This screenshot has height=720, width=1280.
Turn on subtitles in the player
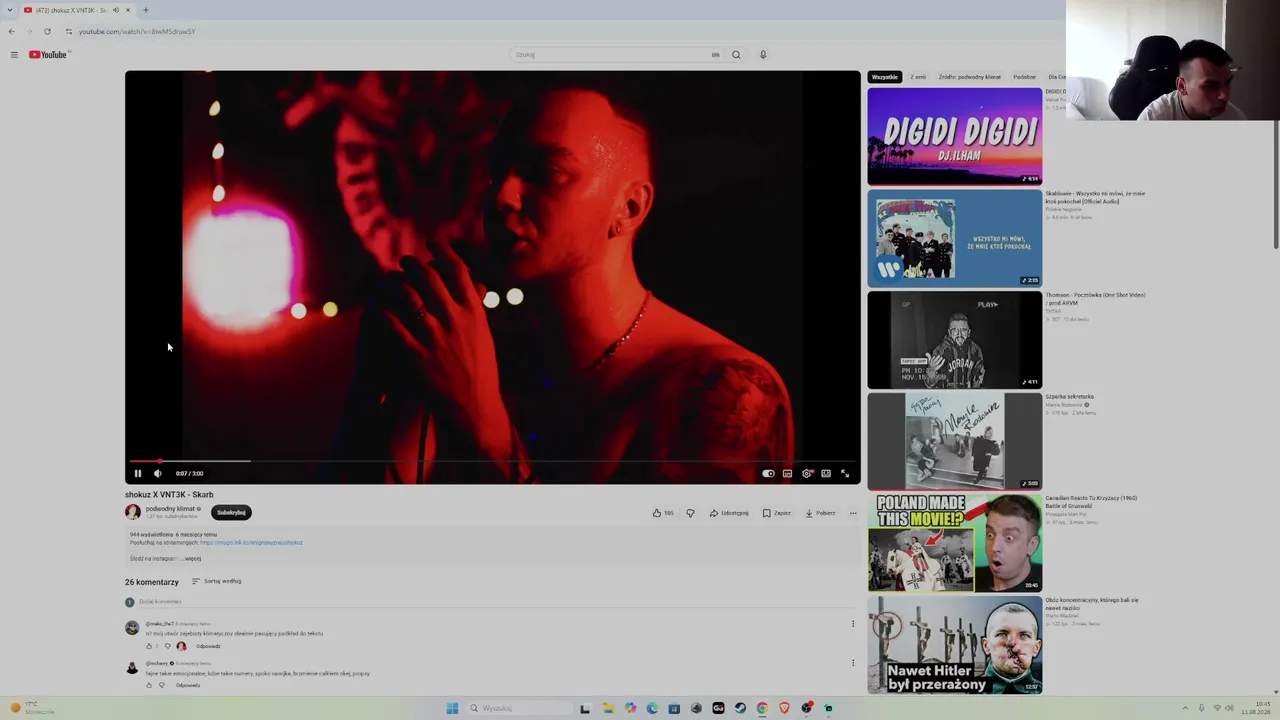pyautogui.click(x=787, y=474)
